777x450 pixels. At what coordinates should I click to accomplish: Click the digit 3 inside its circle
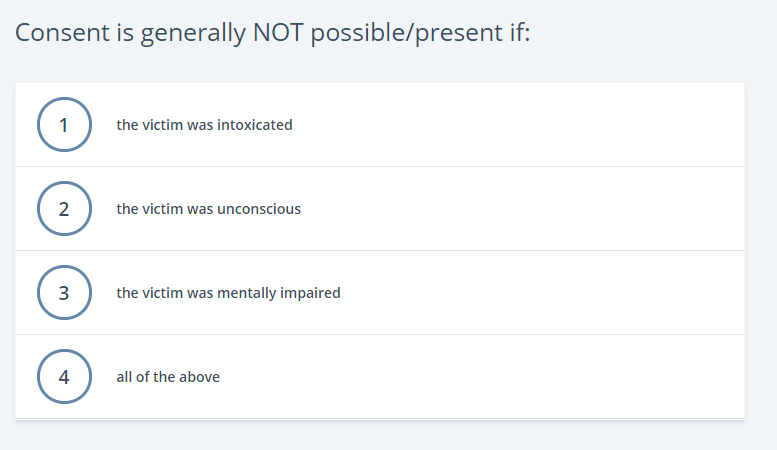64,293
